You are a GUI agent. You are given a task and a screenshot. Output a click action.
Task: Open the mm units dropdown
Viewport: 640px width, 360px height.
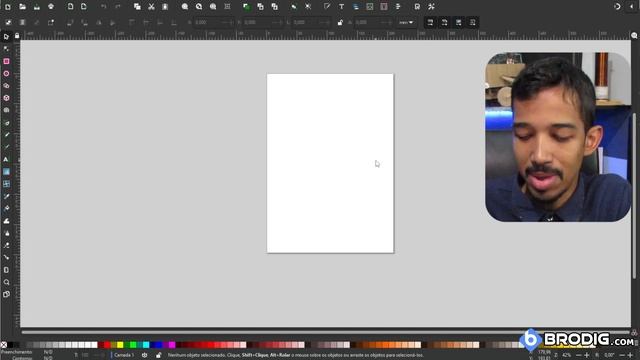[406, 22]
